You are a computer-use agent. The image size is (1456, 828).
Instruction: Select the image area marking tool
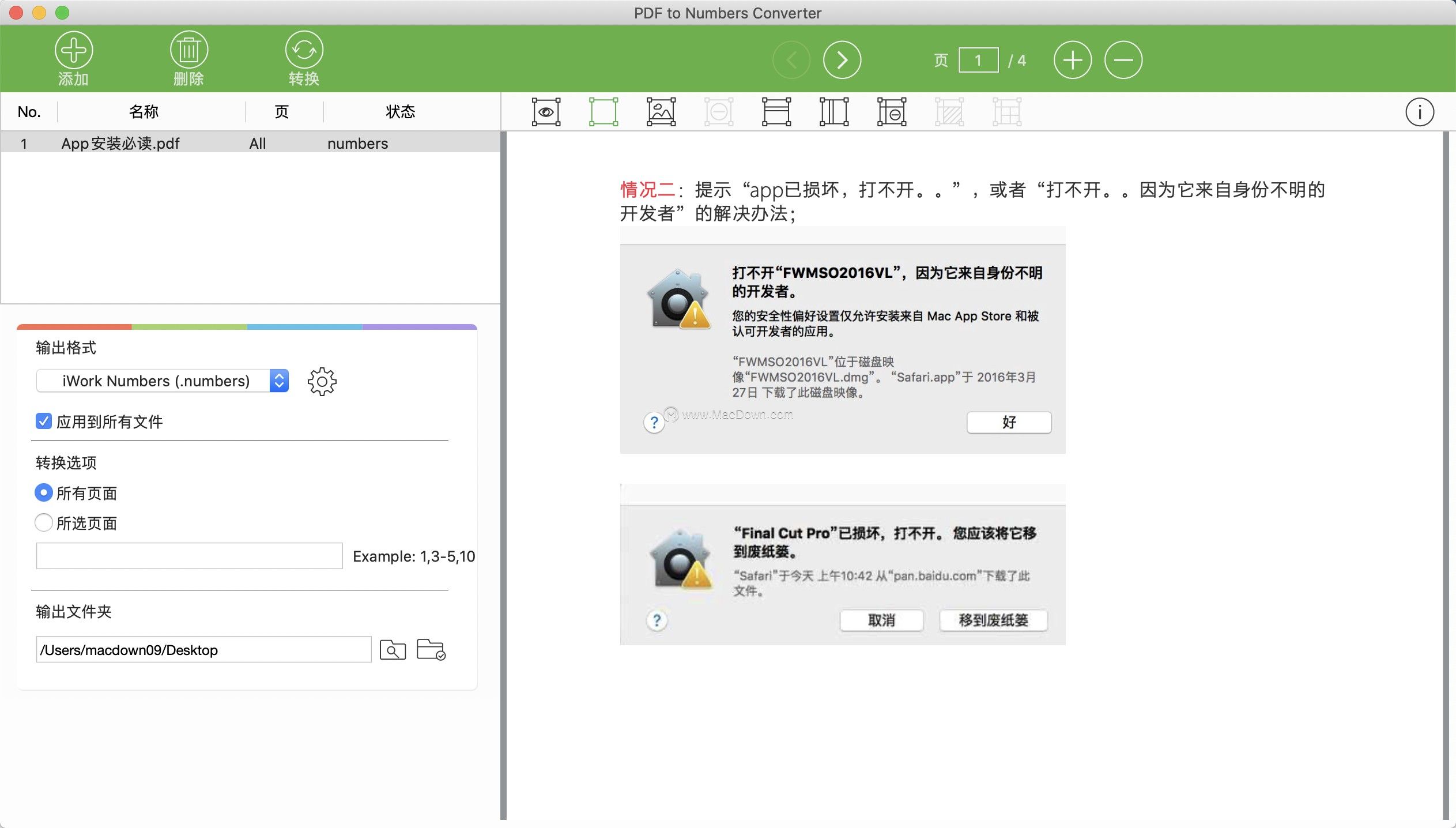point(661,112)
